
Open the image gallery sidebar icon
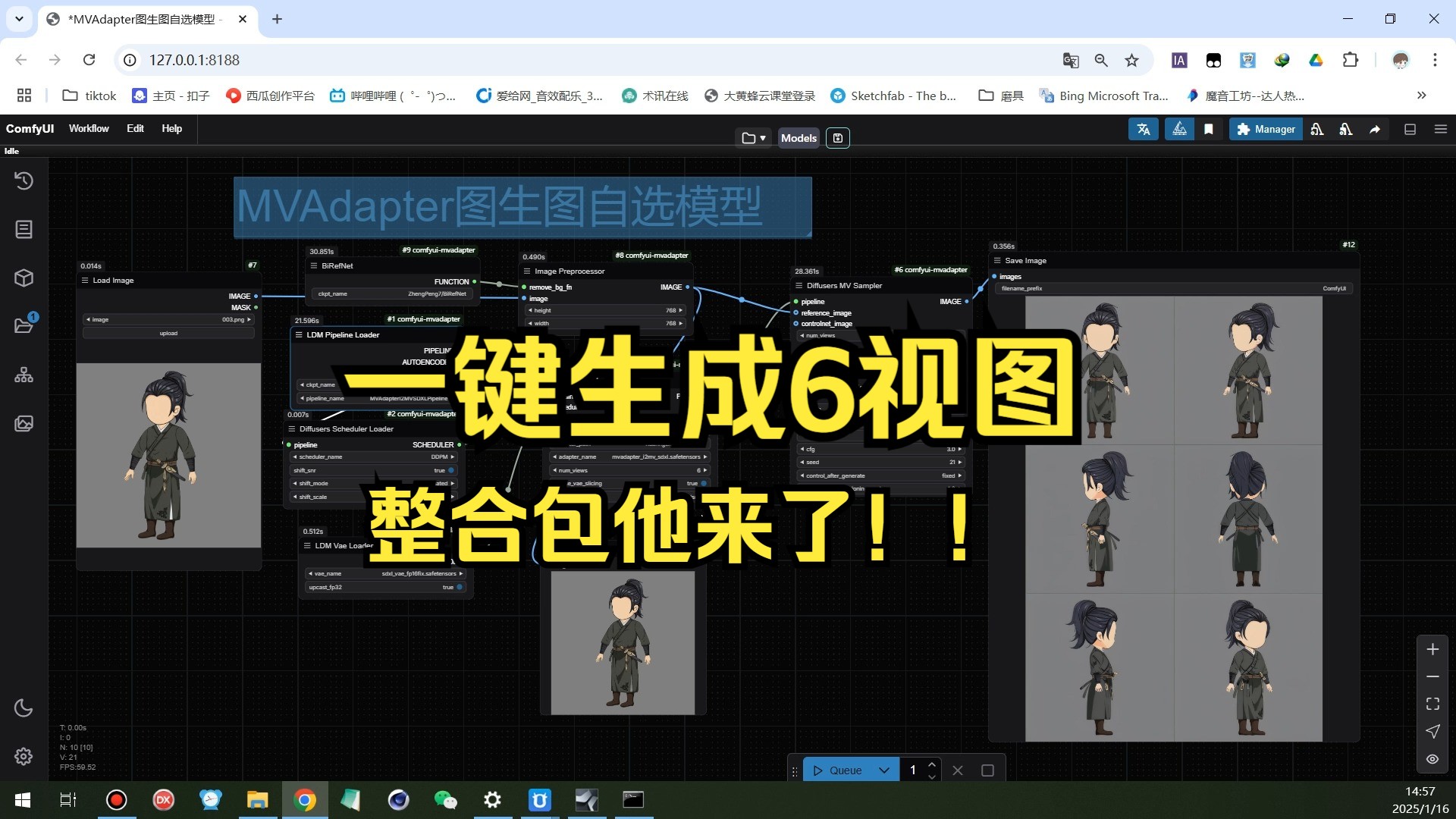(24, 423)
